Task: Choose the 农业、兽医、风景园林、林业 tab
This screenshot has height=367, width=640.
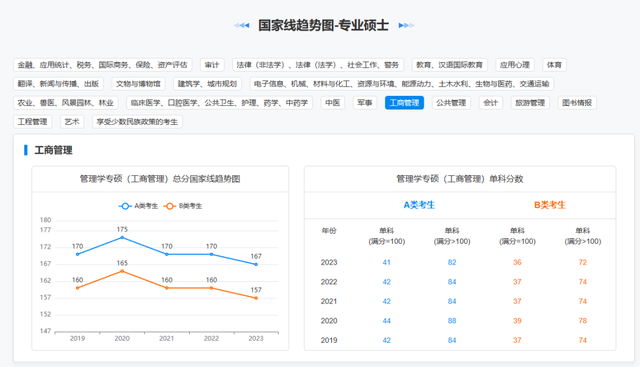Action: tap(66, 102)
